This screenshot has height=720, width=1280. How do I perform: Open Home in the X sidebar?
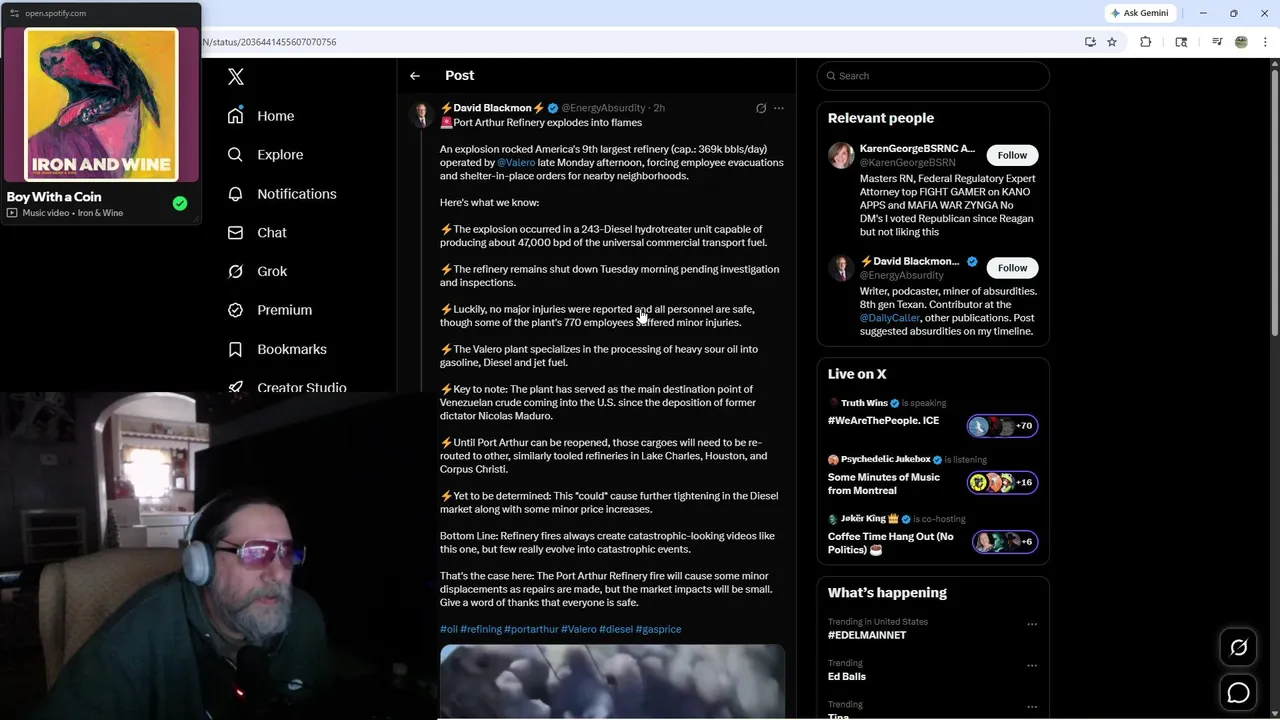261,116
